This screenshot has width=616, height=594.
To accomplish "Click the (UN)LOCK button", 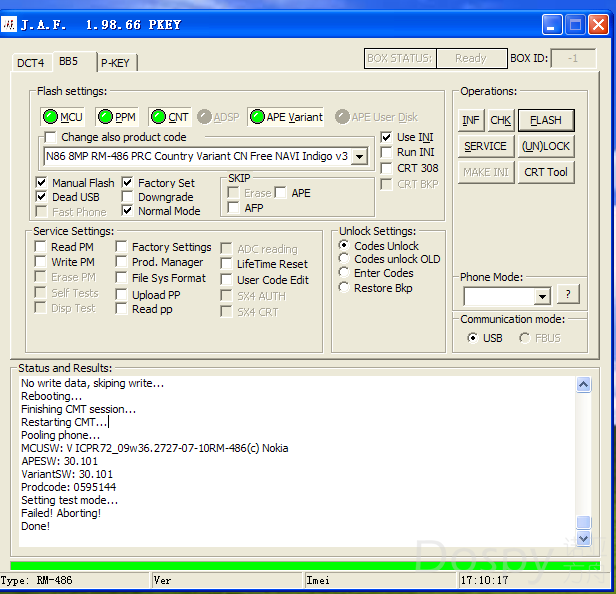I will point(546,146).
